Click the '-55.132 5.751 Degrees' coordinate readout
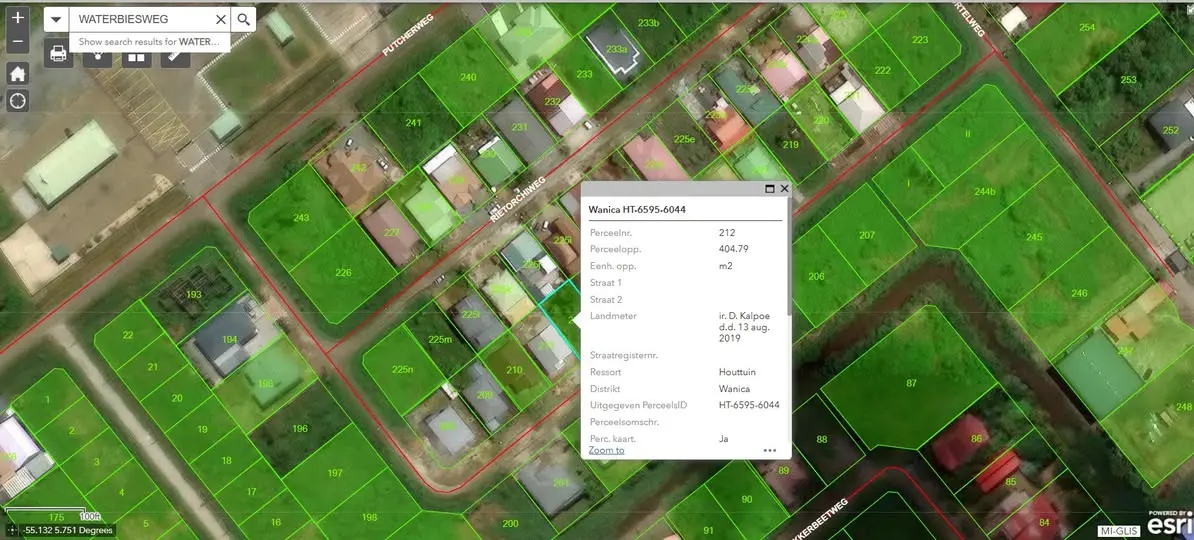The height and width of the screenshot is (540, 1194). pos(69,530)
